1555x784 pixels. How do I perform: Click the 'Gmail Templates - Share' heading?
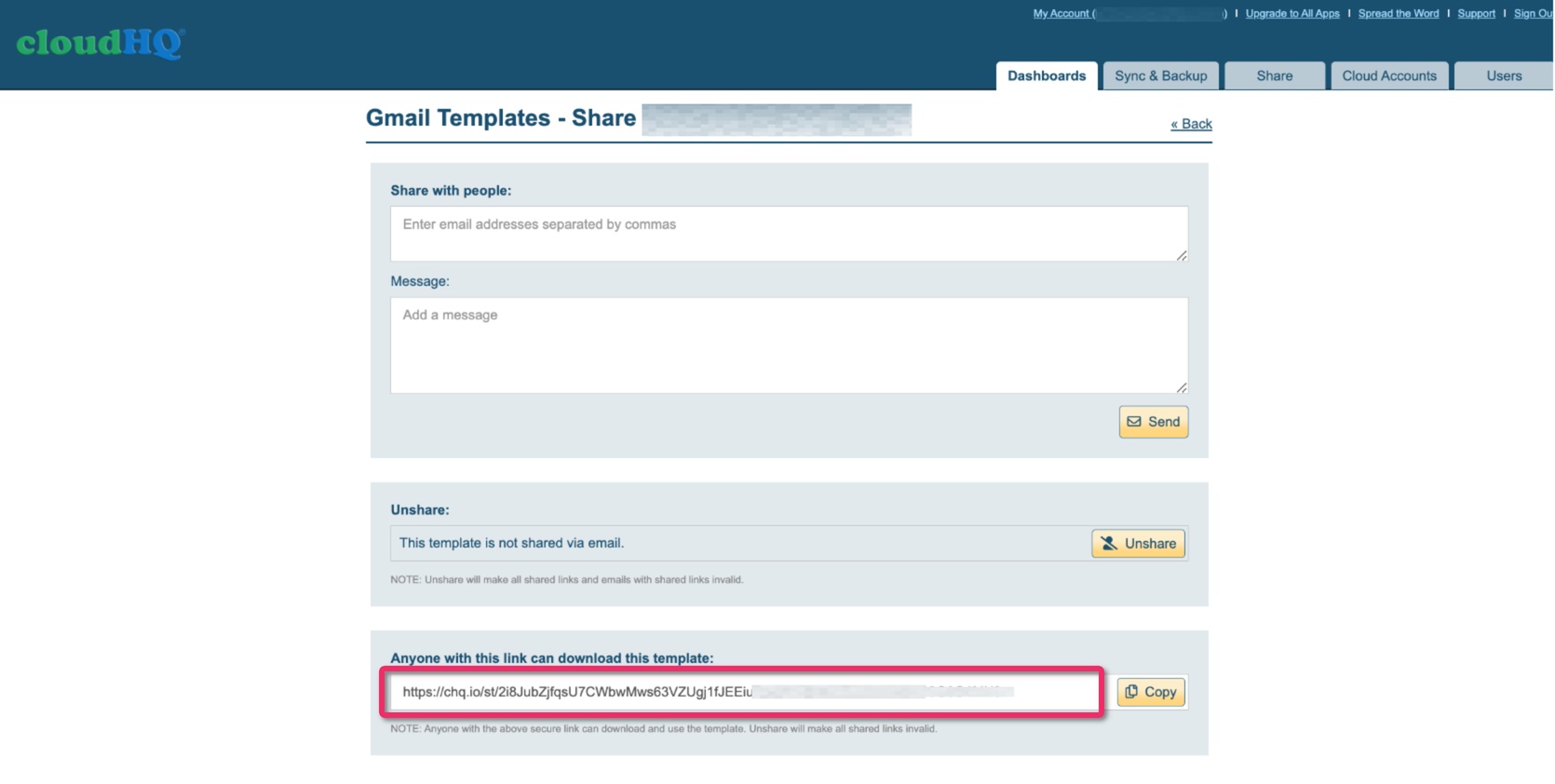click(501, 118)
